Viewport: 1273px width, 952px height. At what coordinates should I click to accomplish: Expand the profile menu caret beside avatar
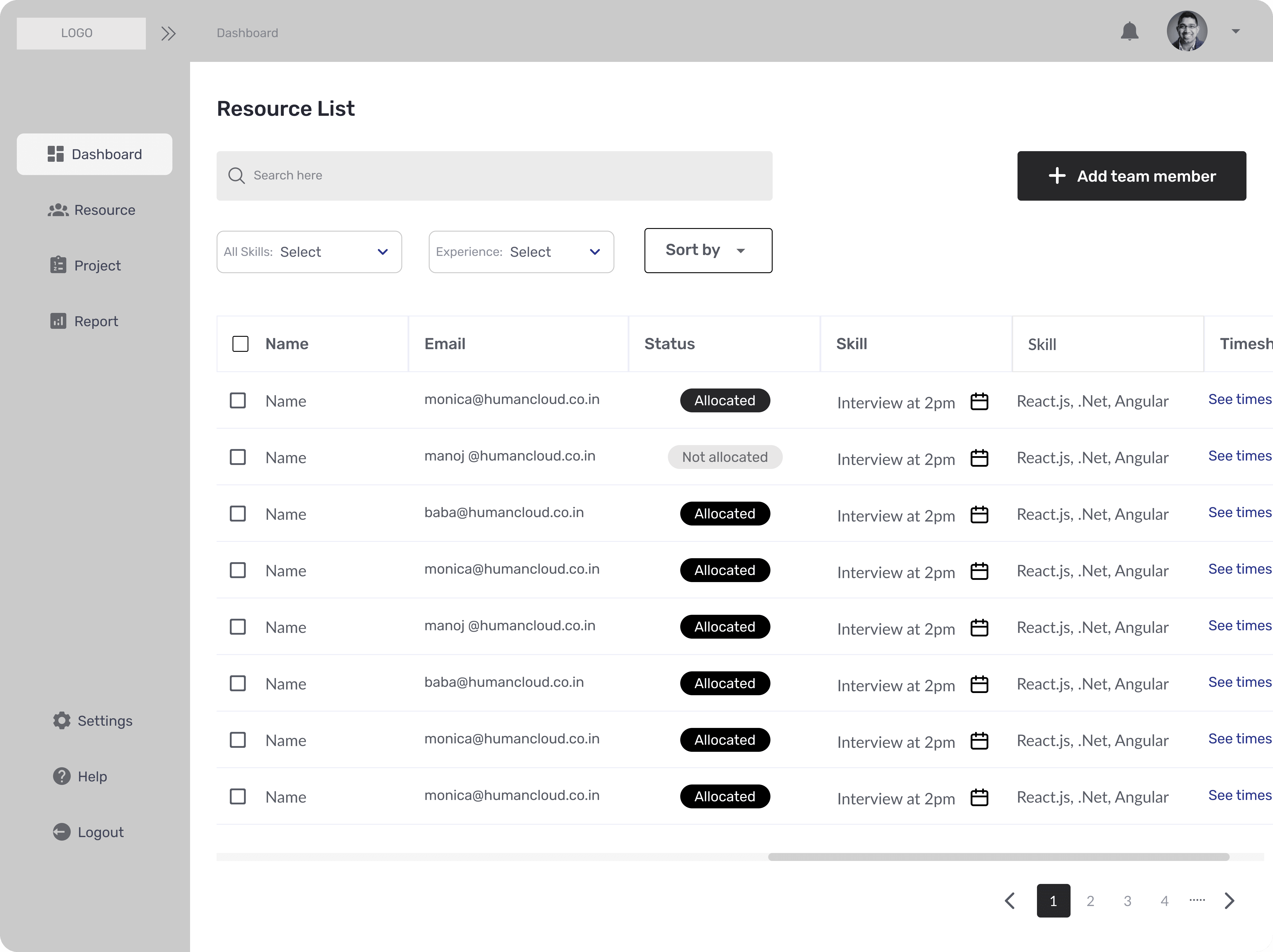[x=1236, y=31]
